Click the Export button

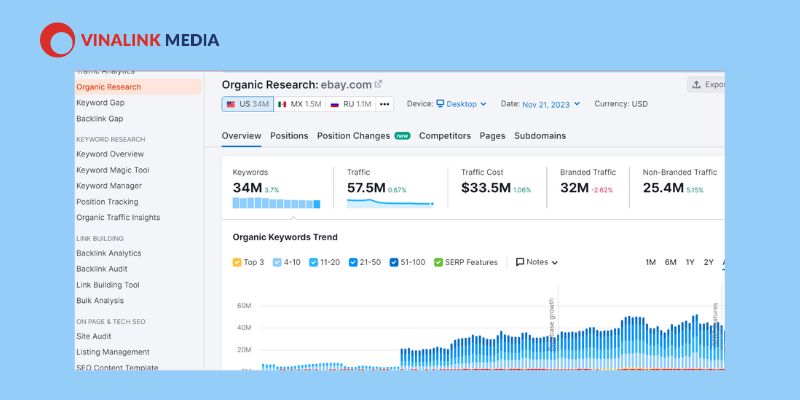pos(706,85)
